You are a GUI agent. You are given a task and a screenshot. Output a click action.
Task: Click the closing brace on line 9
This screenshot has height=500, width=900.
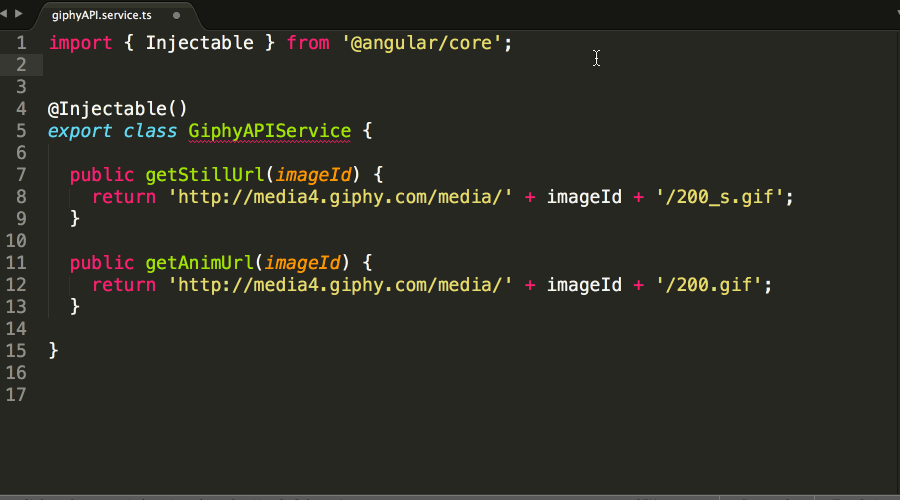[75, 218]
